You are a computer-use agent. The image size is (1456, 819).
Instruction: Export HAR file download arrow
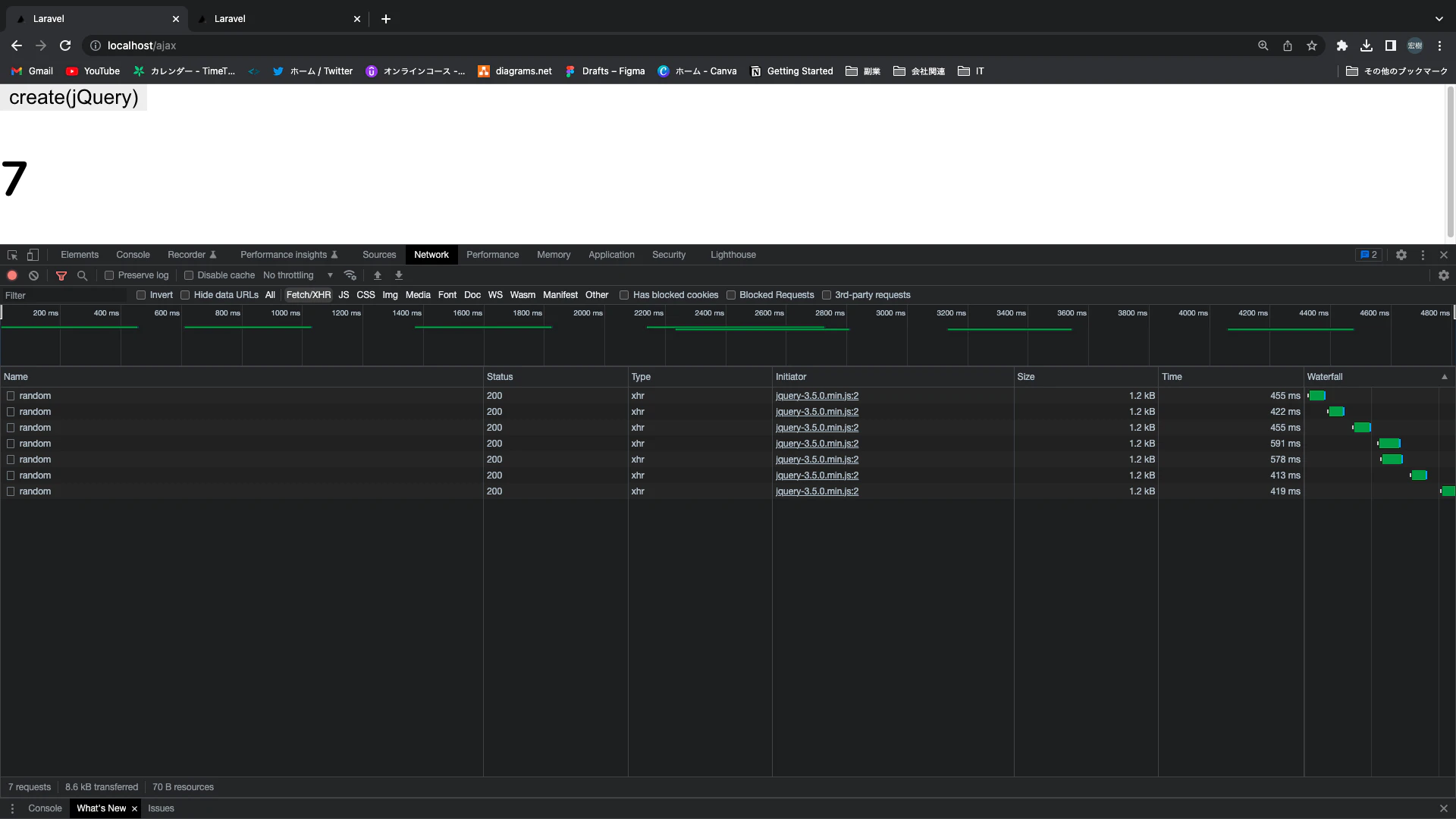pos(398,276)
